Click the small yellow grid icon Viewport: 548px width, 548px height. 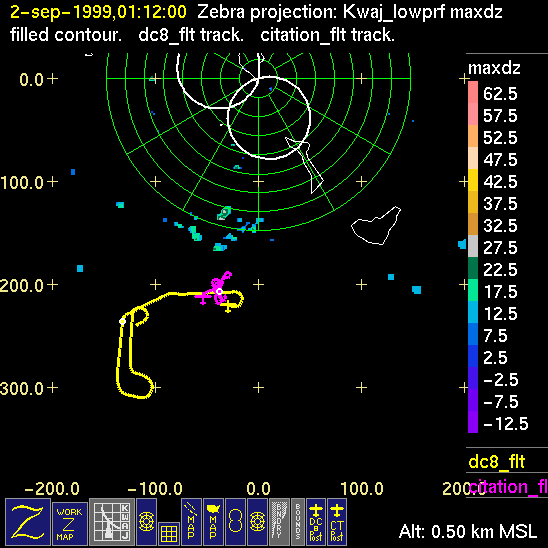pos(169,534)
